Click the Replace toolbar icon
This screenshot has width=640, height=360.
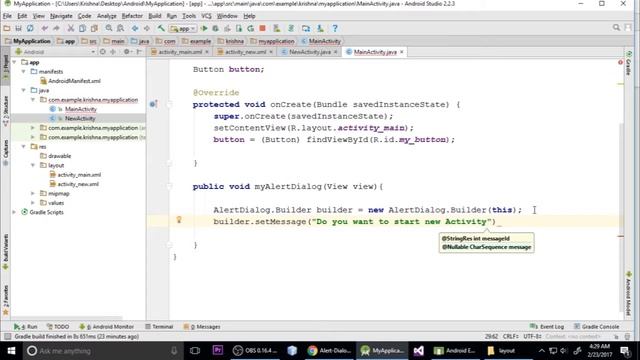(120, 28)
